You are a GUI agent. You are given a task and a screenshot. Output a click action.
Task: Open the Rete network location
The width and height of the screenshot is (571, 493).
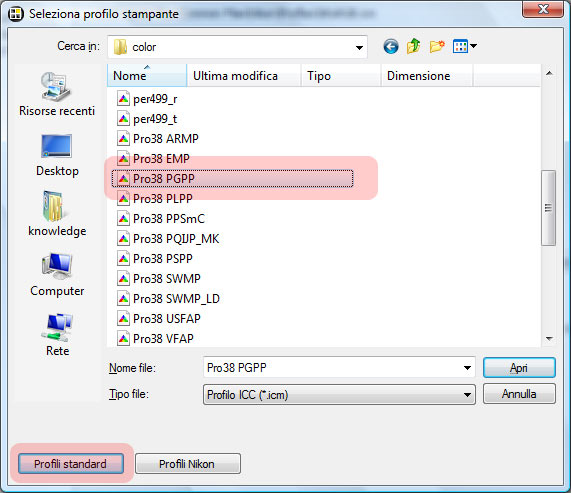(x=57, y=334)
